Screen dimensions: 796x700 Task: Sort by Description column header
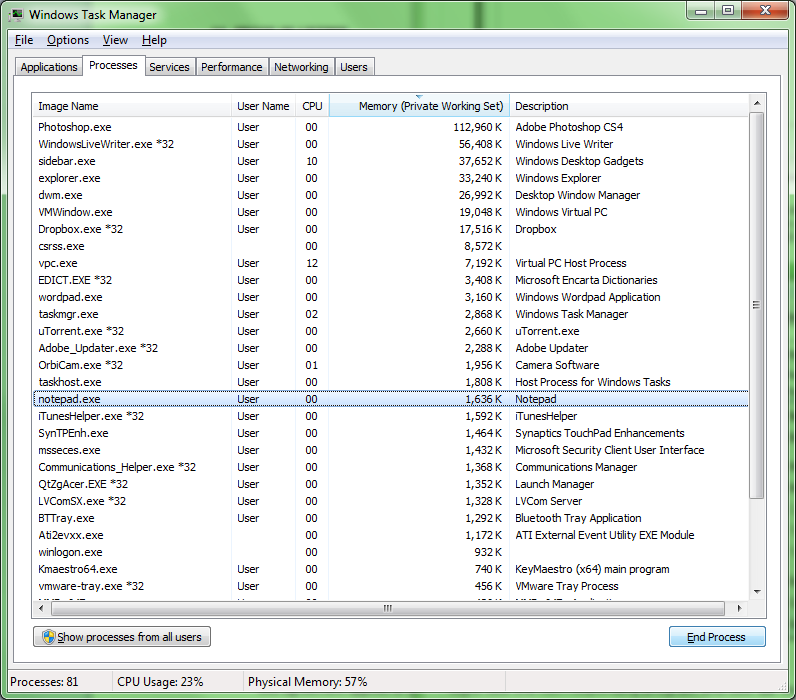click(628, 106)
